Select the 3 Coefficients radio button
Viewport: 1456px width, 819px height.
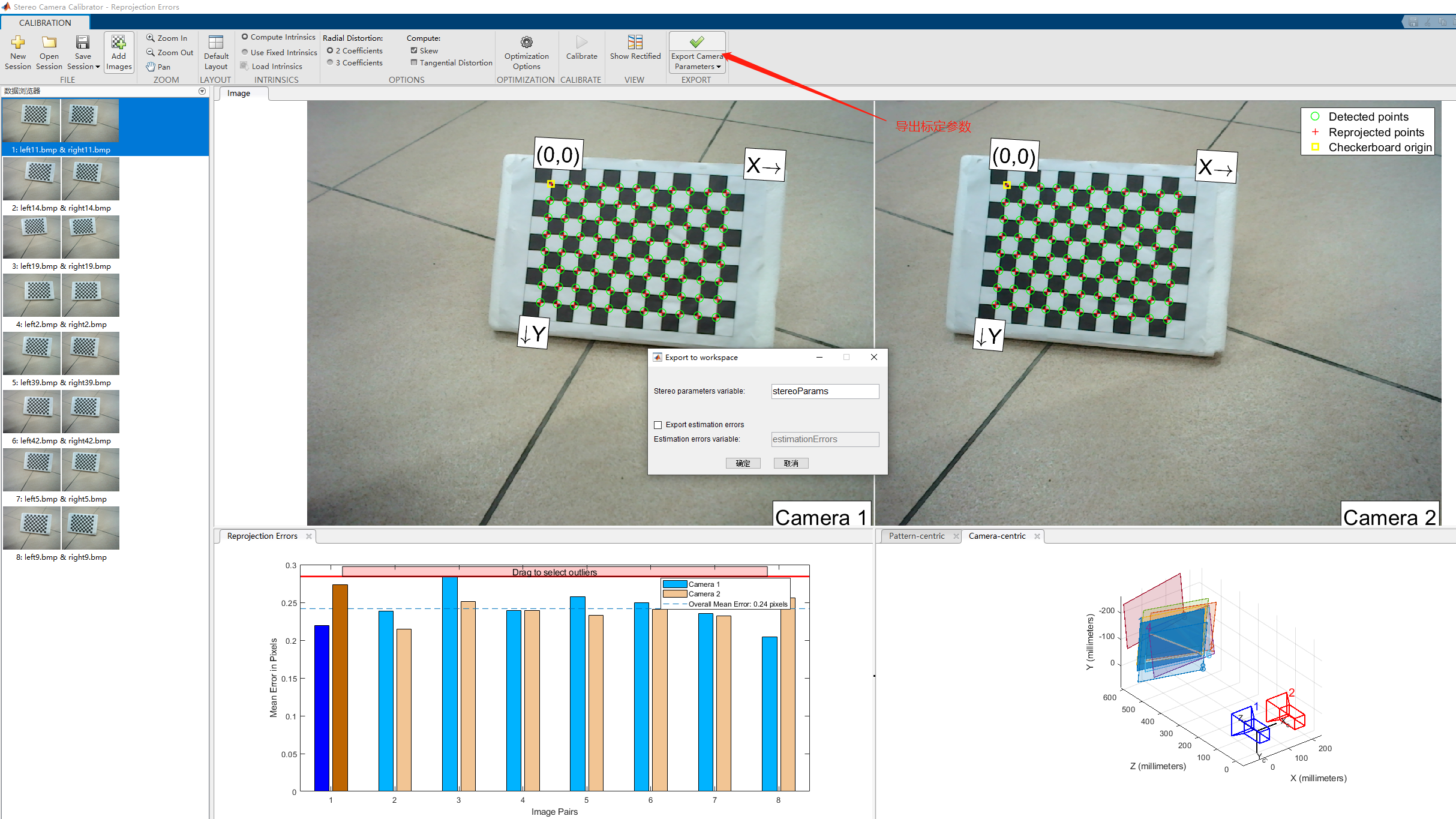330,62
